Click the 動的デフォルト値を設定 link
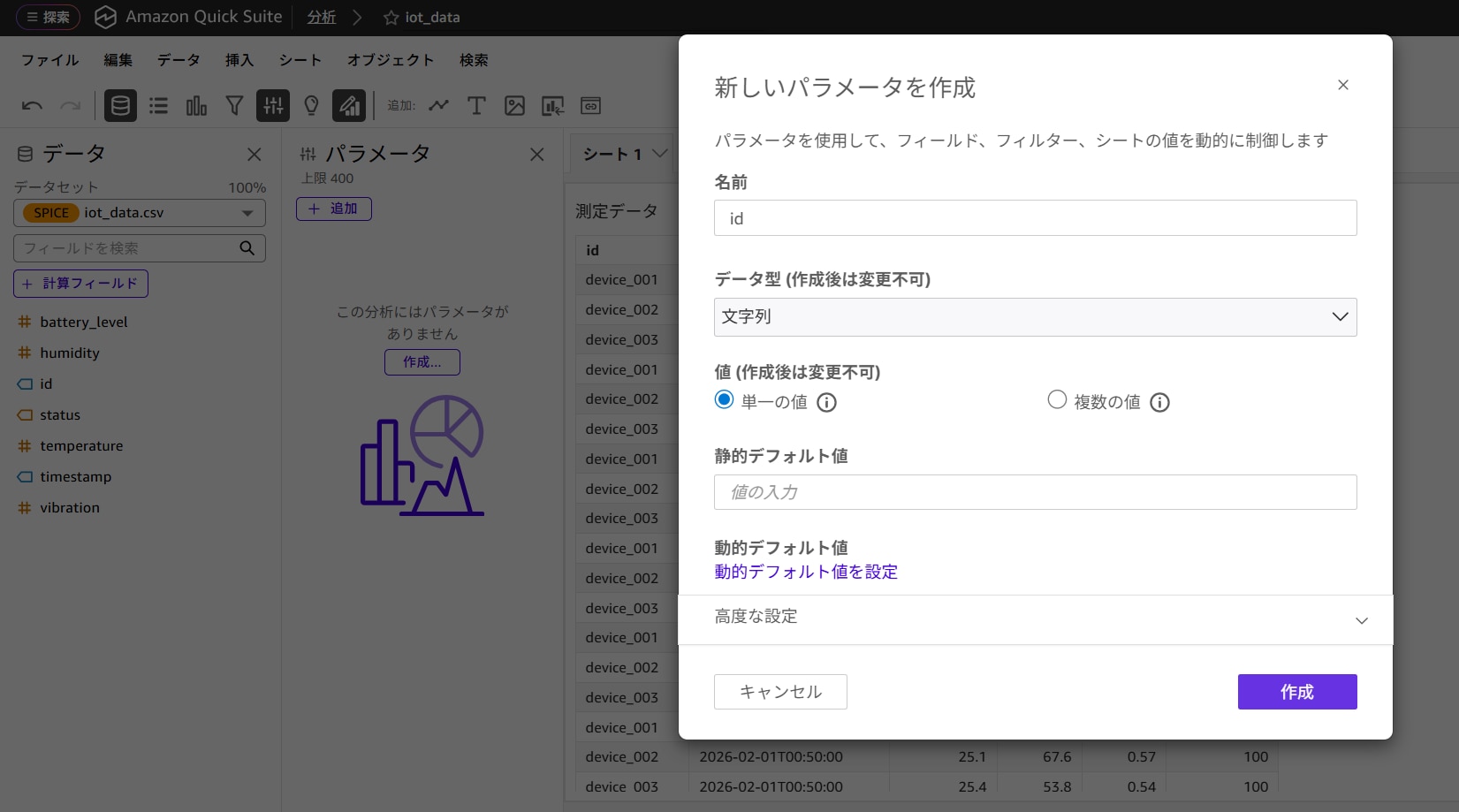Image resolution: width=1459 pixels, height=812 pixels. [805, 572]
